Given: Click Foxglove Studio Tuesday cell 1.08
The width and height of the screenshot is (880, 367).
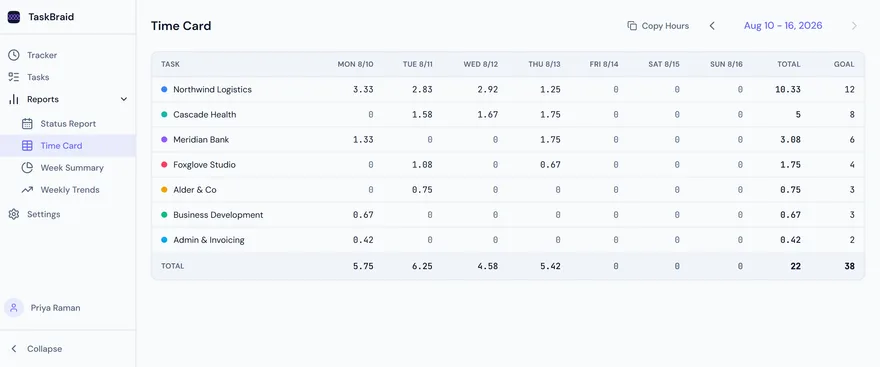Looking at the screenshot, I should point(423,164).
